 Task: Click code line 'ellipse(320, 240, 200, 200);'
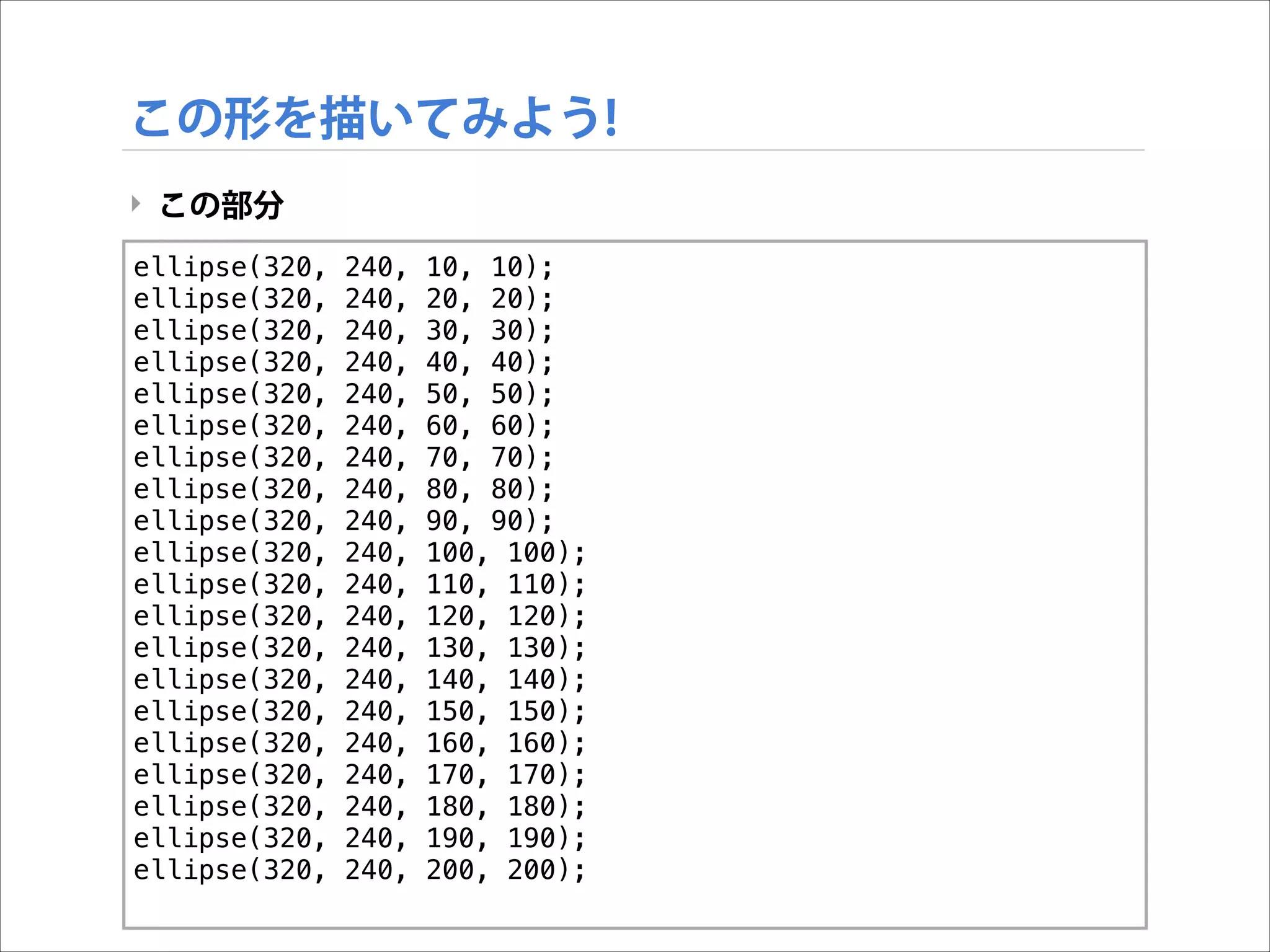pos(360,871)
